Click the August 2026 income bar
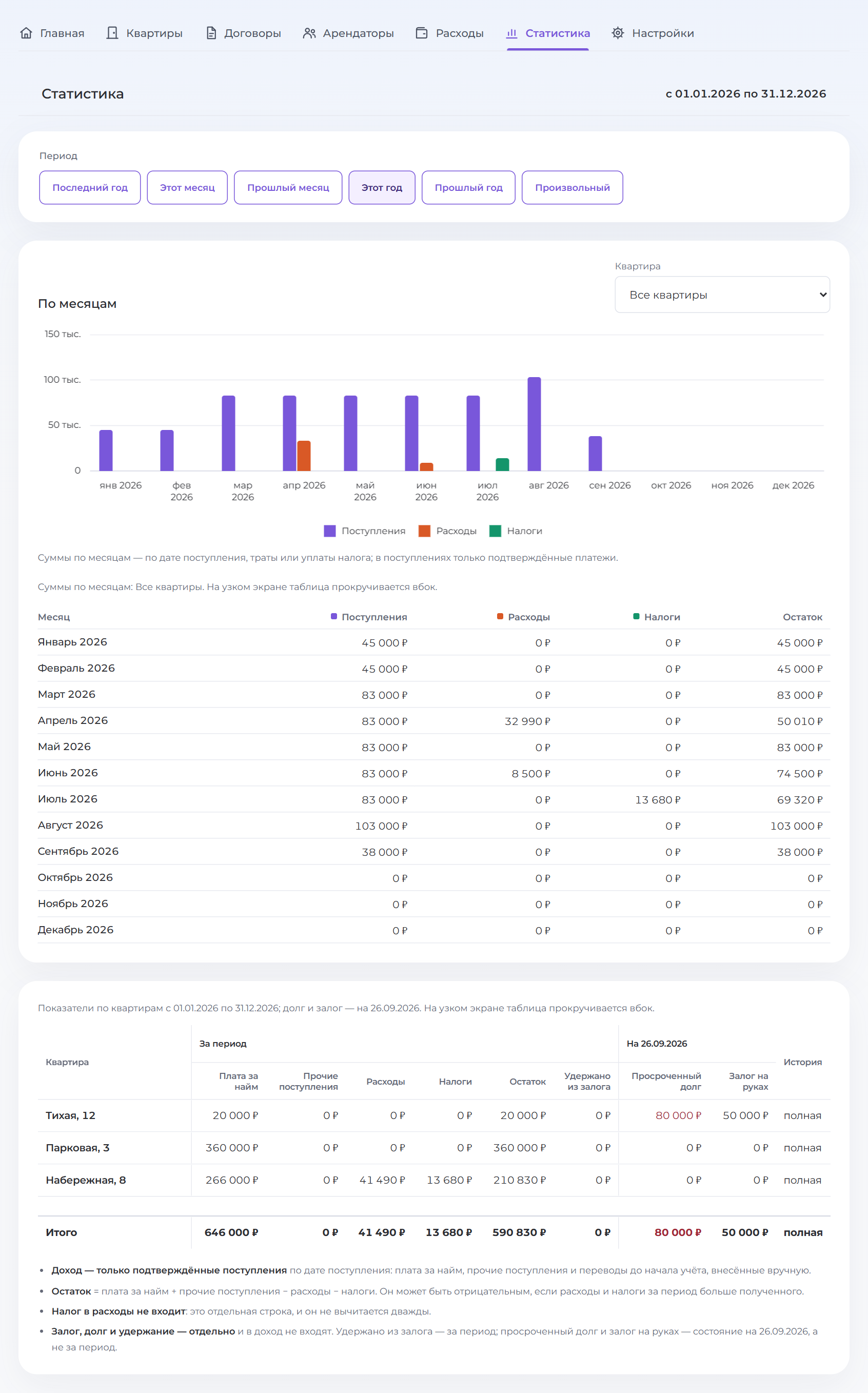868x1393 pixels. point(535,424)
